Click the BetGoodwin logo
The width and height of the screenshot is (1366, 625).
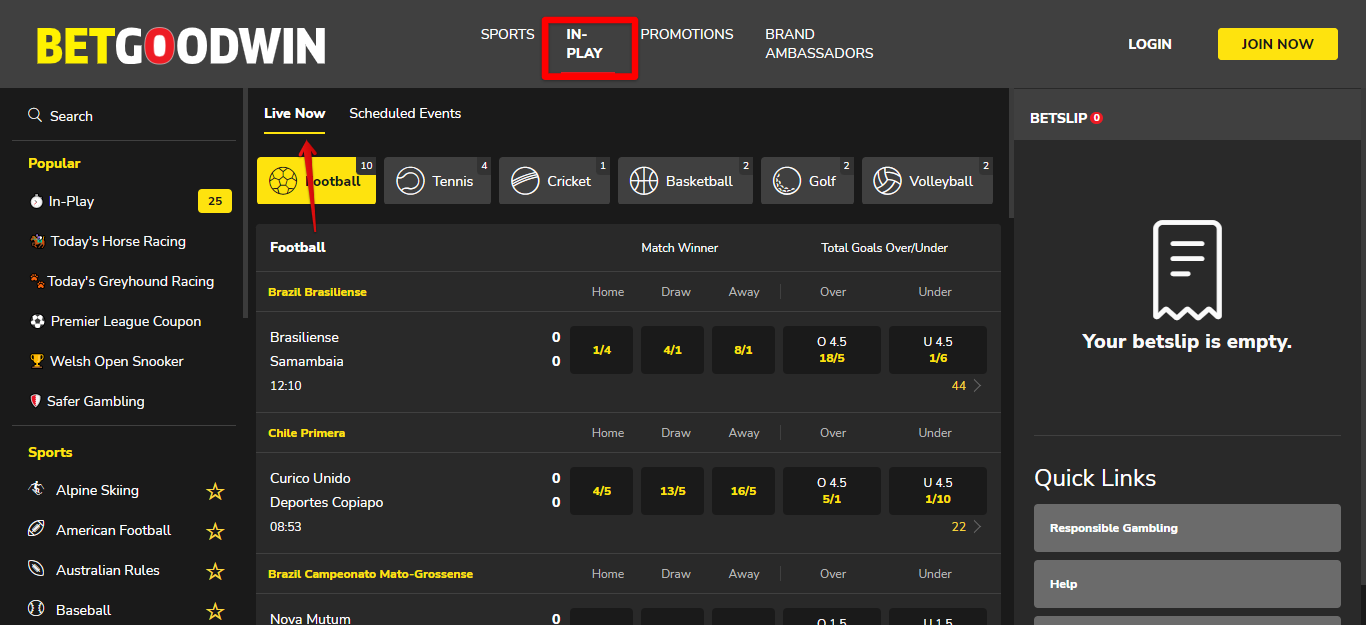pyautogui.click(x=181, y=46)
